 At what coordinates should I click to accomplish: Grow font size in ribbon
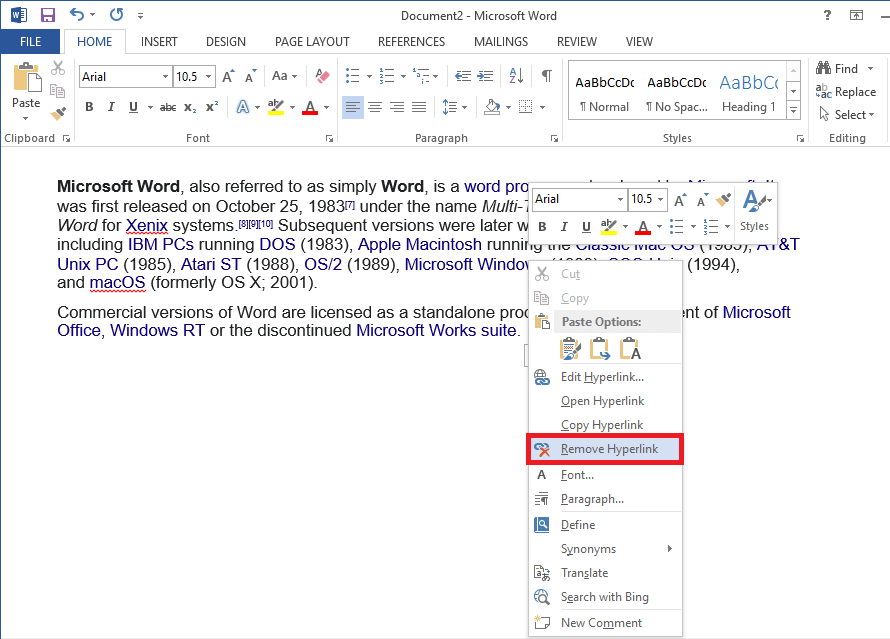228,76
